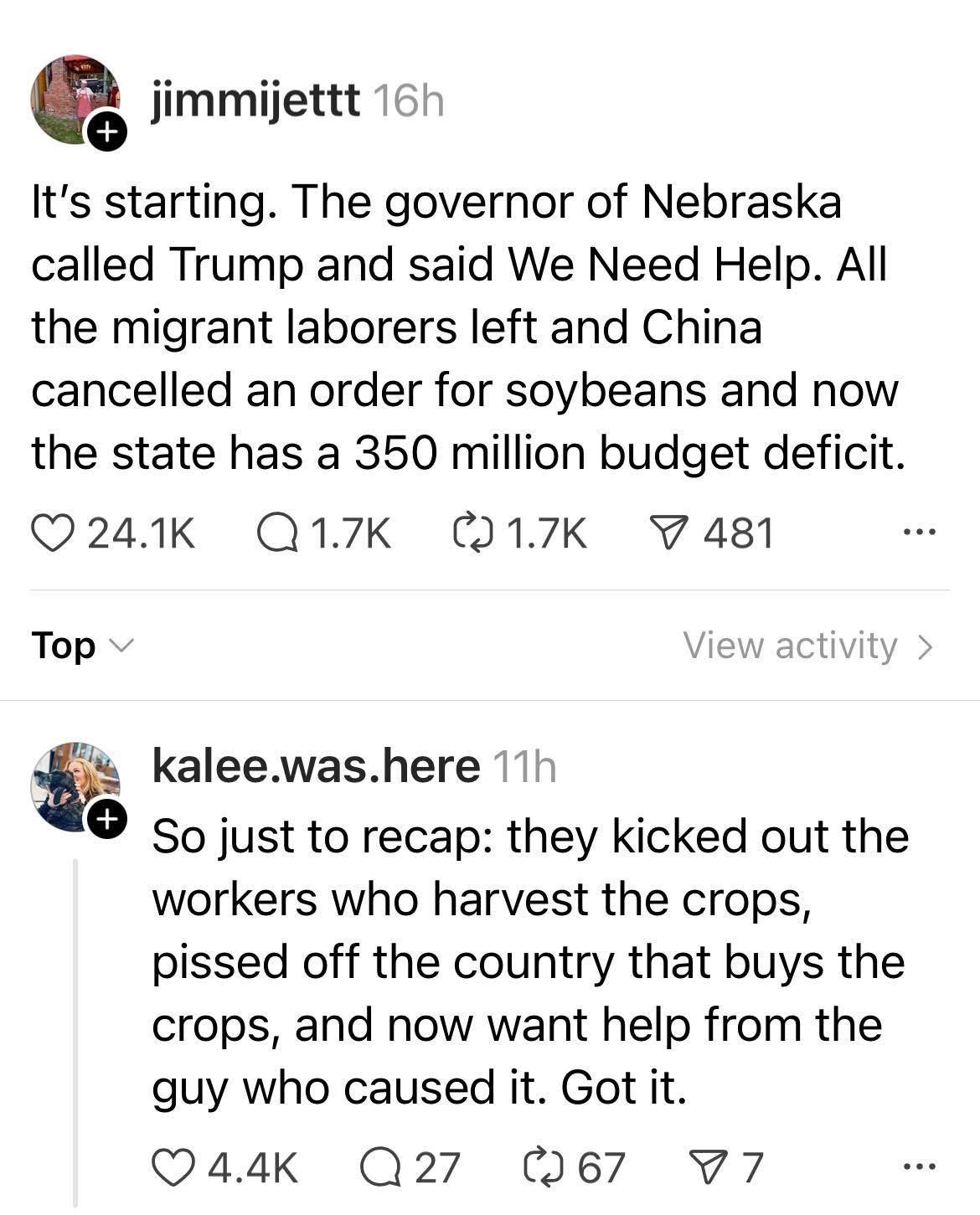Screen dimensions: 980x1215
Task: Open more options for kalee.was.here's reply
Action: pos(918,1166)
